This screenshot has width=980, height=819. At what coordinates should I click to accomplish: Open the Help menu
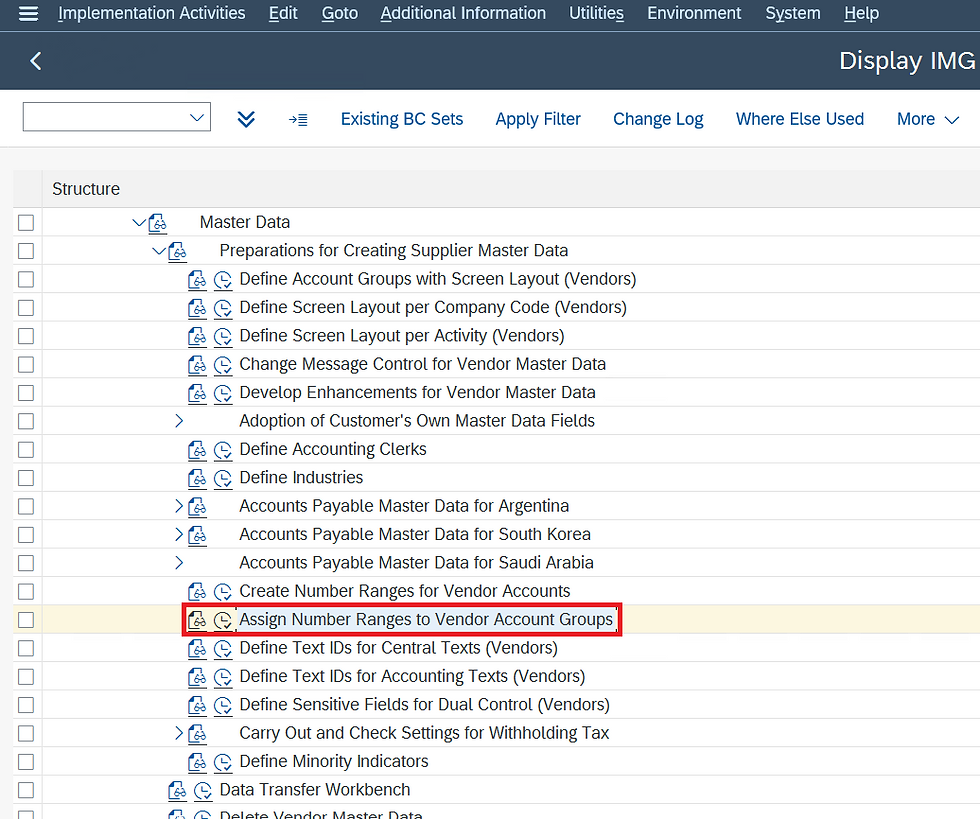click(861, 13)
